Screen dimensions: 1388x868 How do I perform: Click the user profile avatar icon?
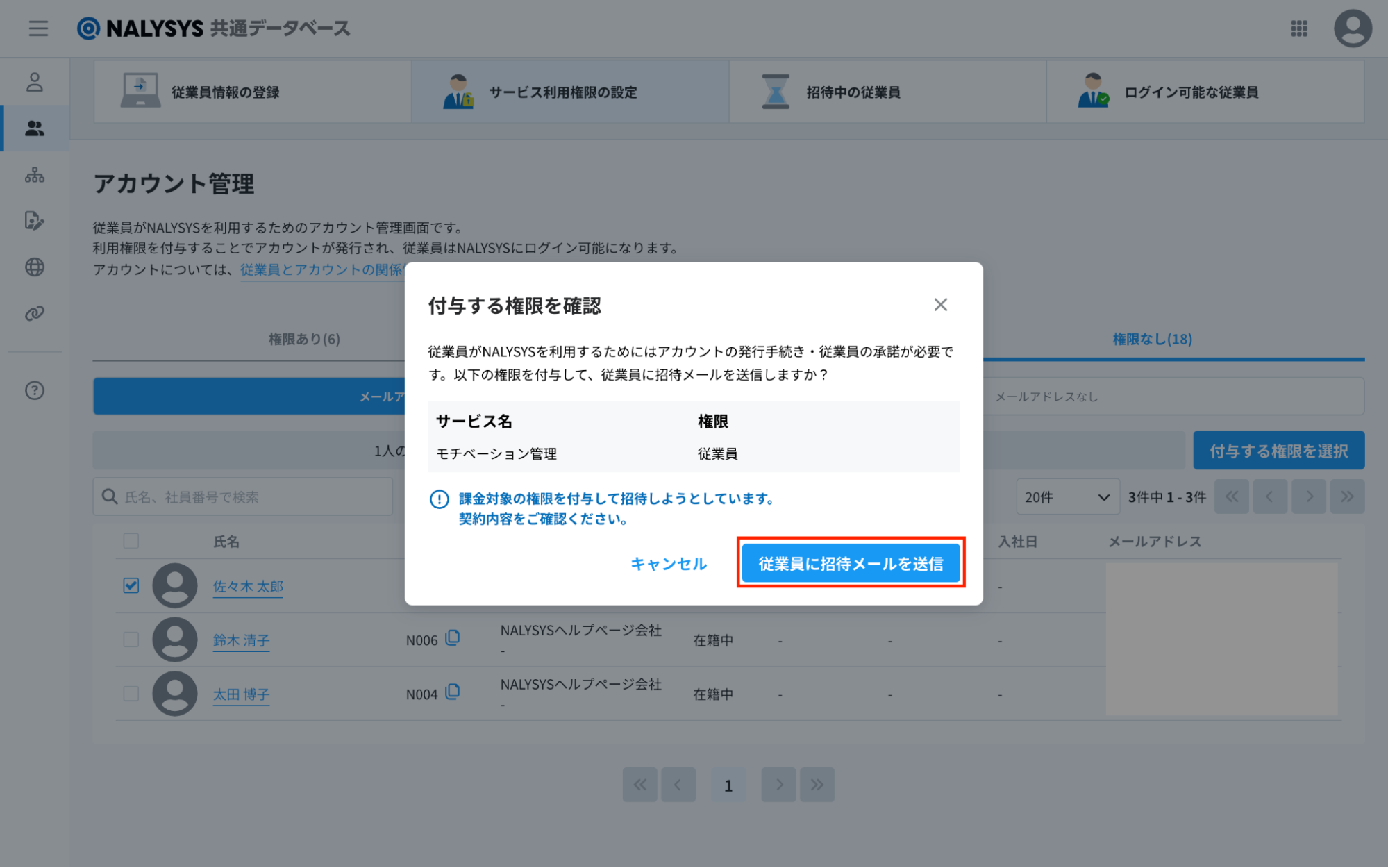pos(1352,28)
